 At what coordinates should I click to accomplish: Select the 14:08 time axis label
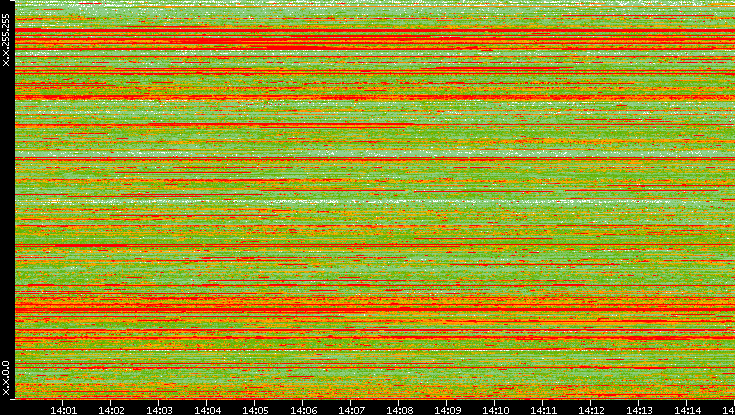click(x=399, y=410)
